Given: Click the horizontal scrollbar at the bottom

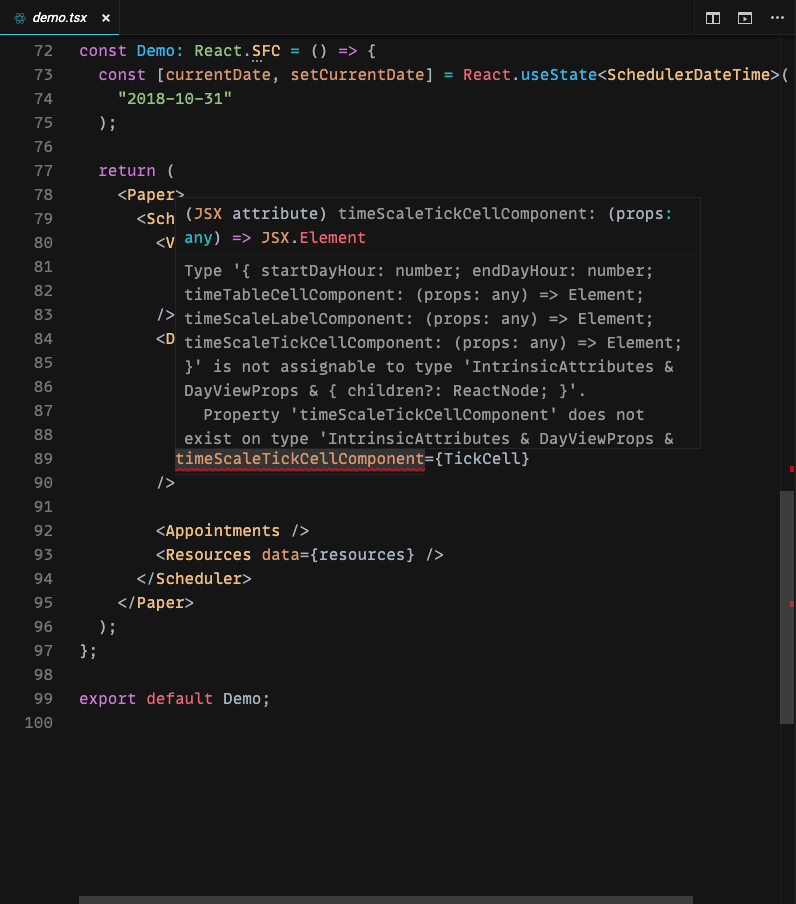Looking at the screenshot, I should [x=386, y=899].
